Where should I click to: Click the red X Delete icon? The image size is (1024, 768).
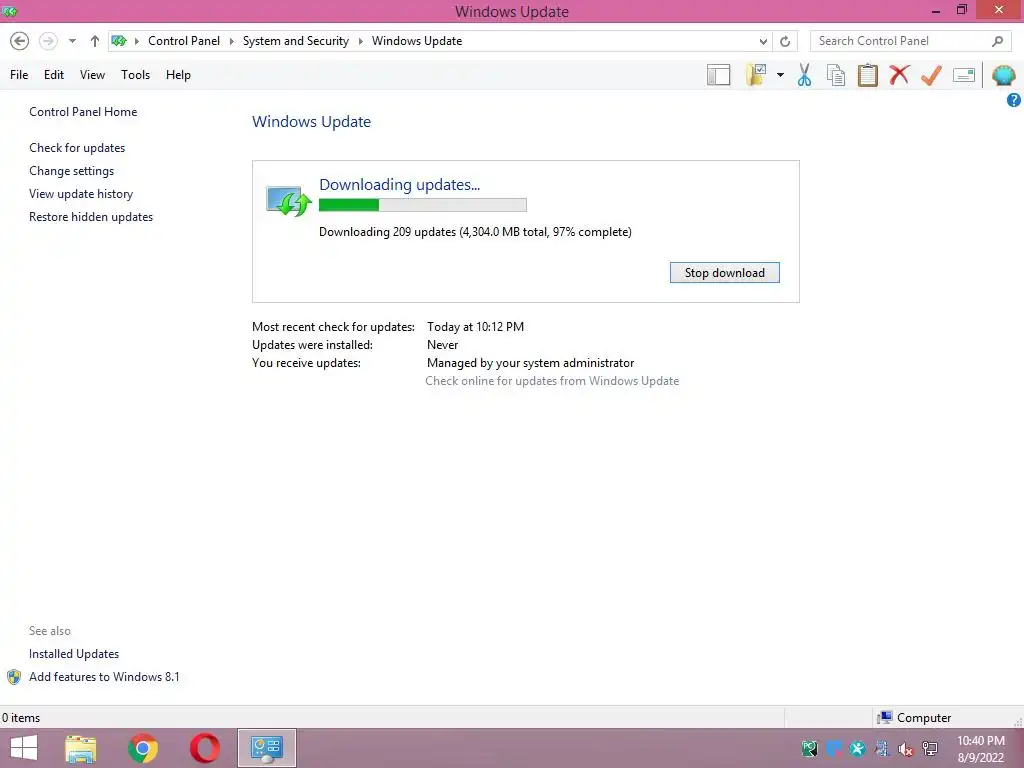(899, 75)
